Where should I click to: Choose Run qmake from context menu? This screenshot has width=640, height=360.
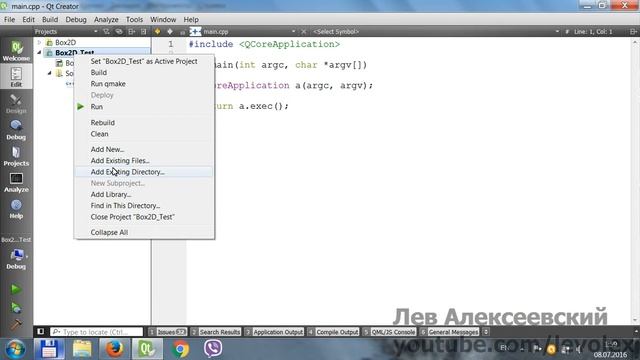(x=144, y=84)
